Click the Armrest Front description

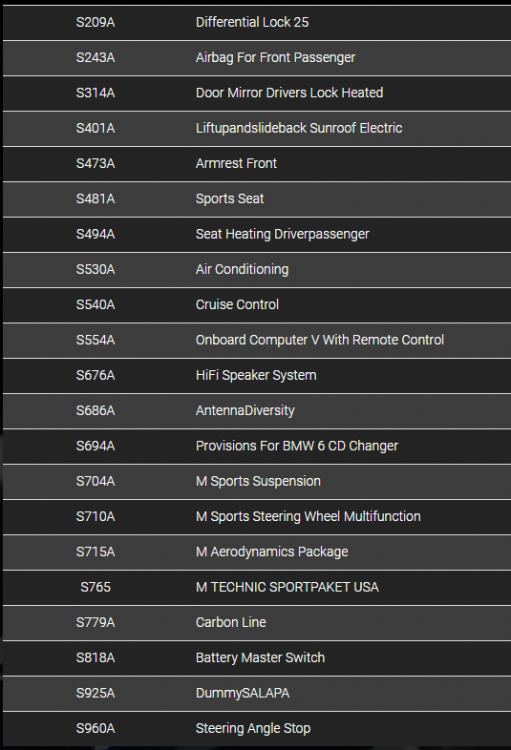236,164
